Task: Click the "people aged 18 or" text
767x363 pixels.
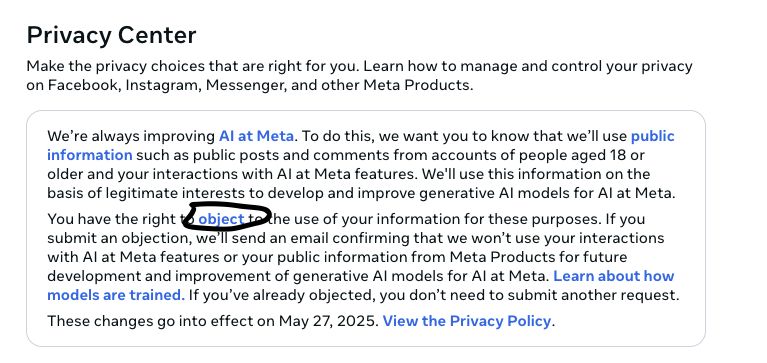Action: 581,156
